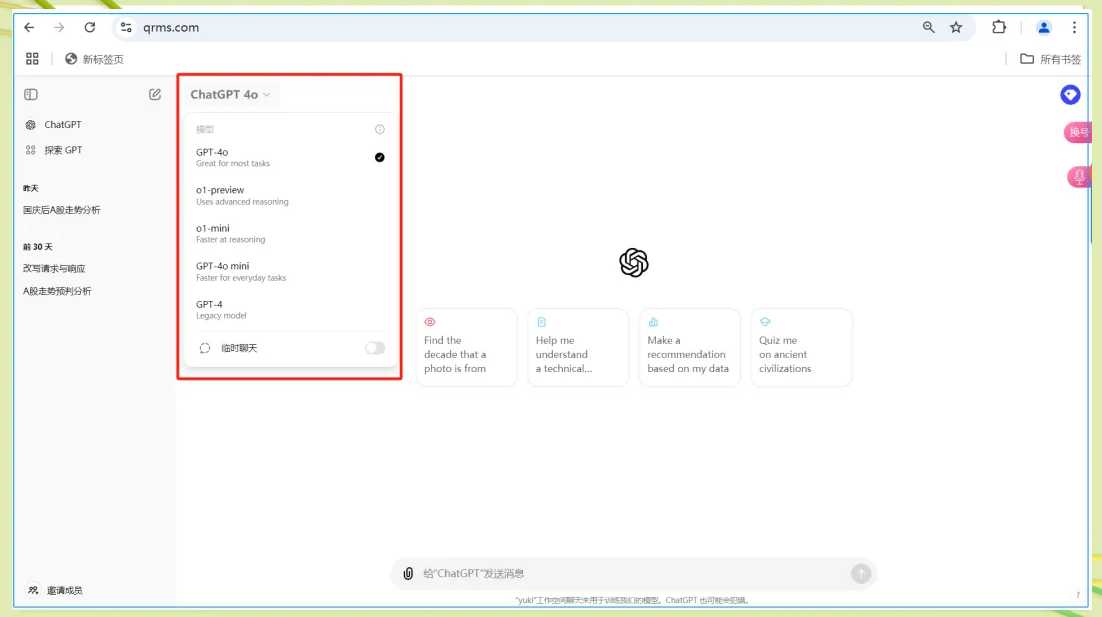
Task: Choose Help me understand a technical suggestion
Action: [x=578, y=347]
